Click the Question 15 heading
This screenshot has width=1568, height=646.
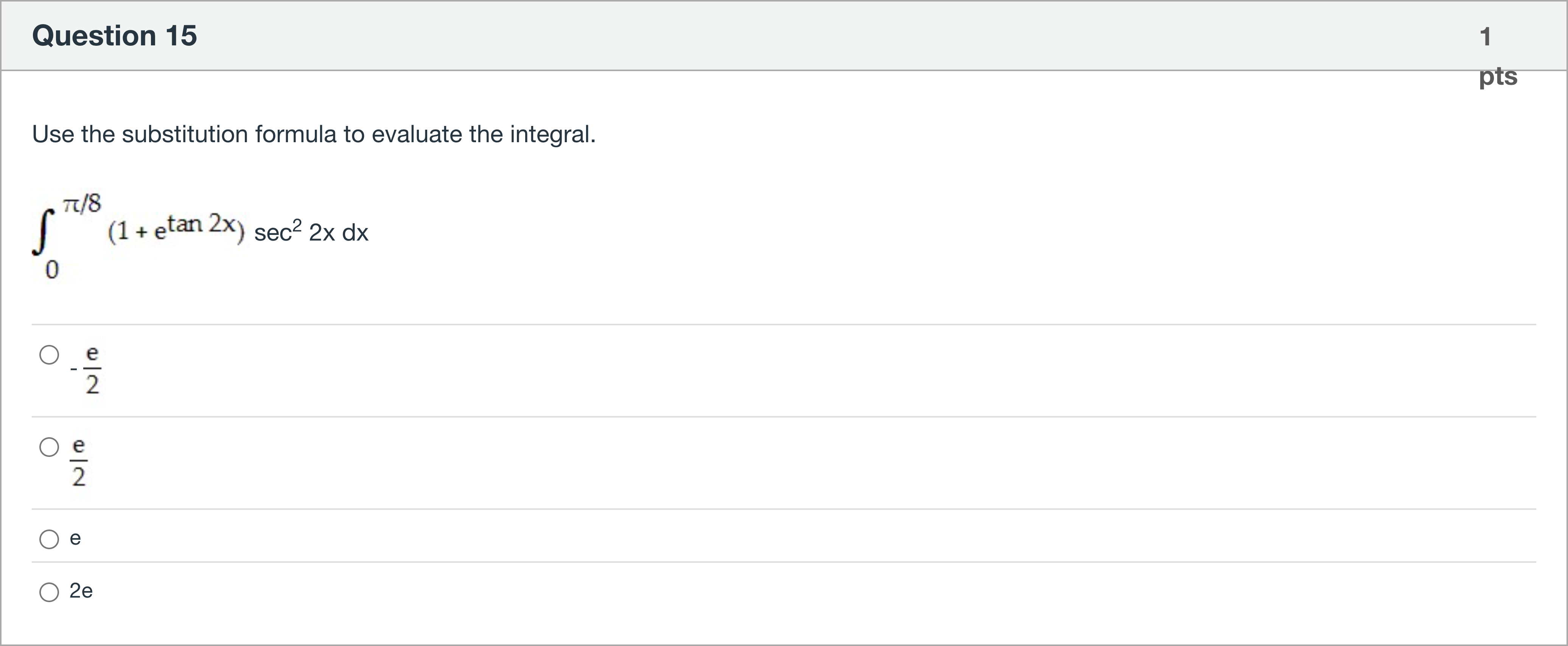click(114, 35)
